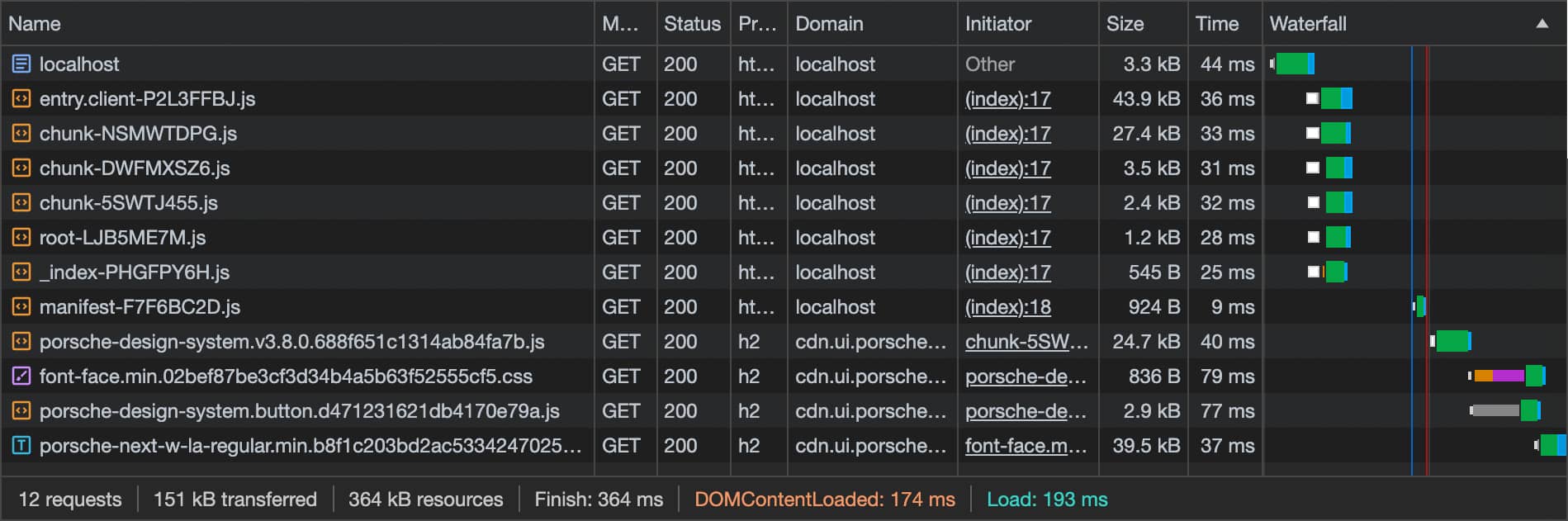Select the _index-PHGFPY6H.js request row
Viewport: 1568px width, 521px height.
point(135,272)
